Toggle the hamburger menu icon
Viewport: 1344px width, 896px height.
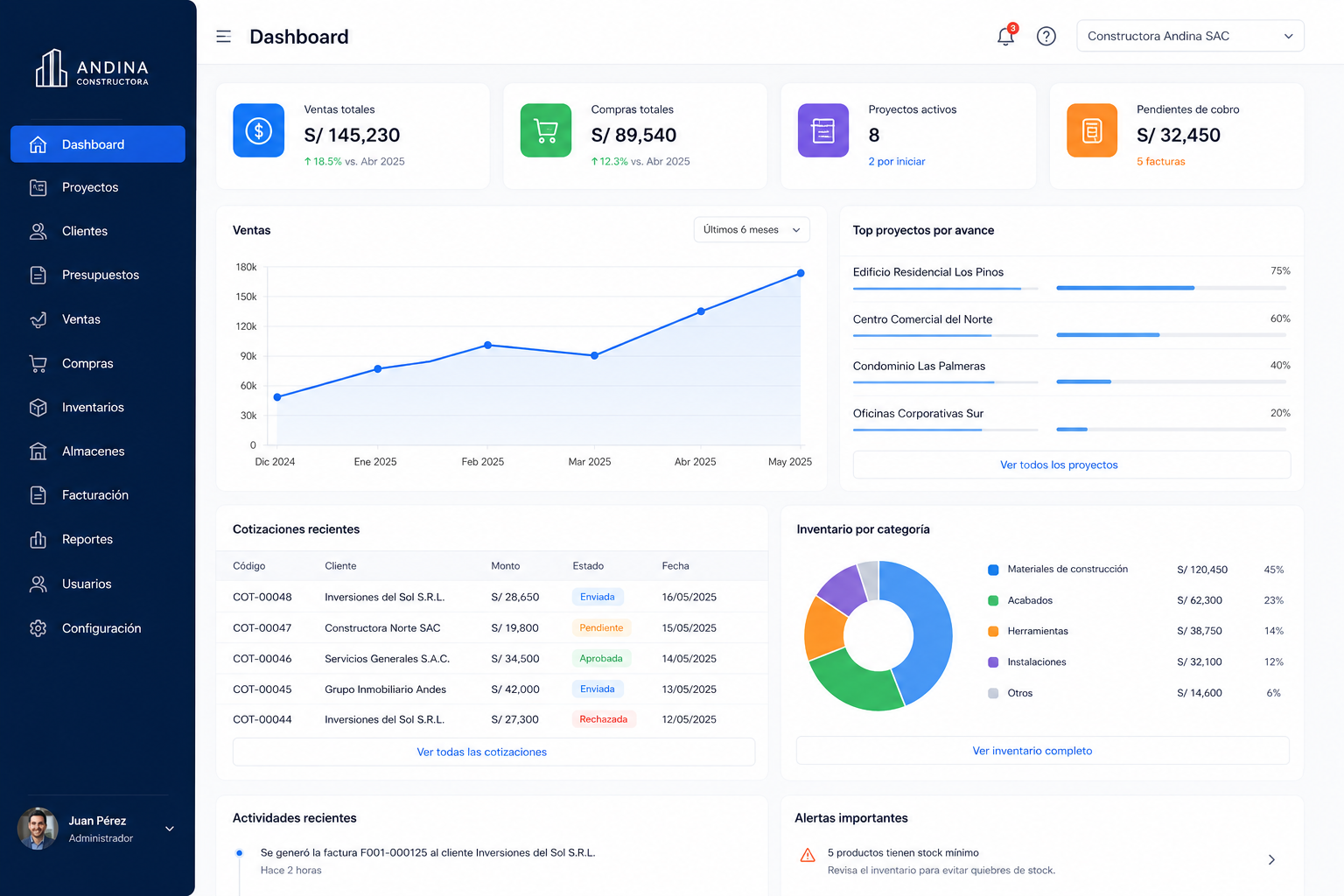point(223,36)
